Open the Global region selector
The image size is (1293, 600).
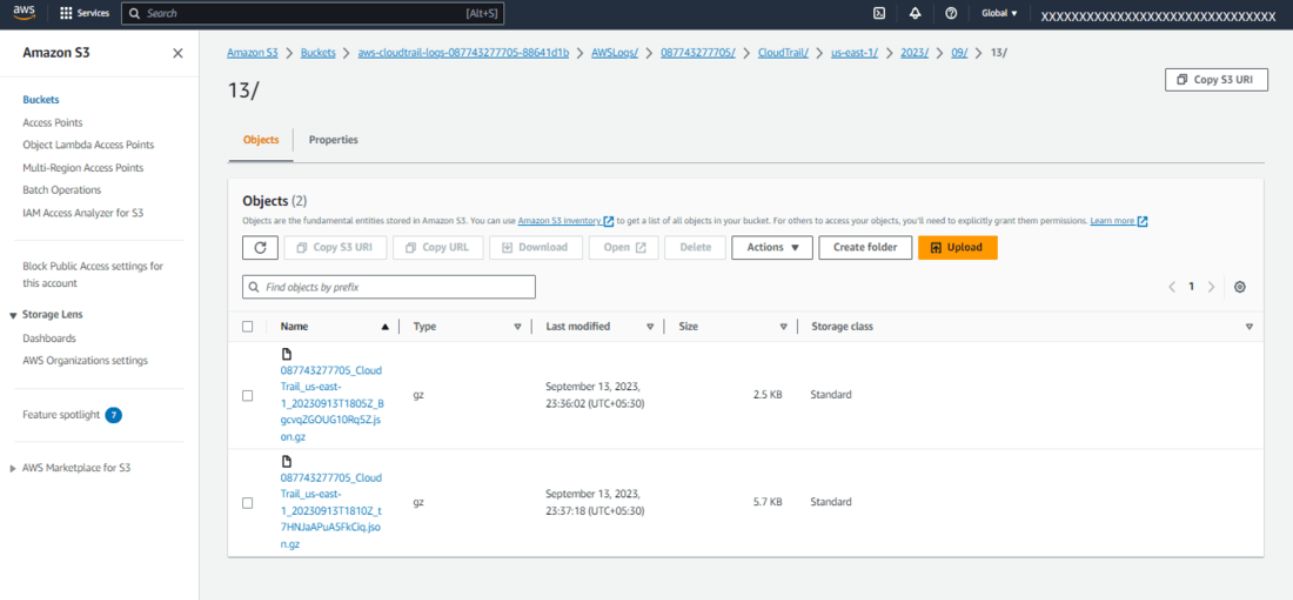coord(999,13)
